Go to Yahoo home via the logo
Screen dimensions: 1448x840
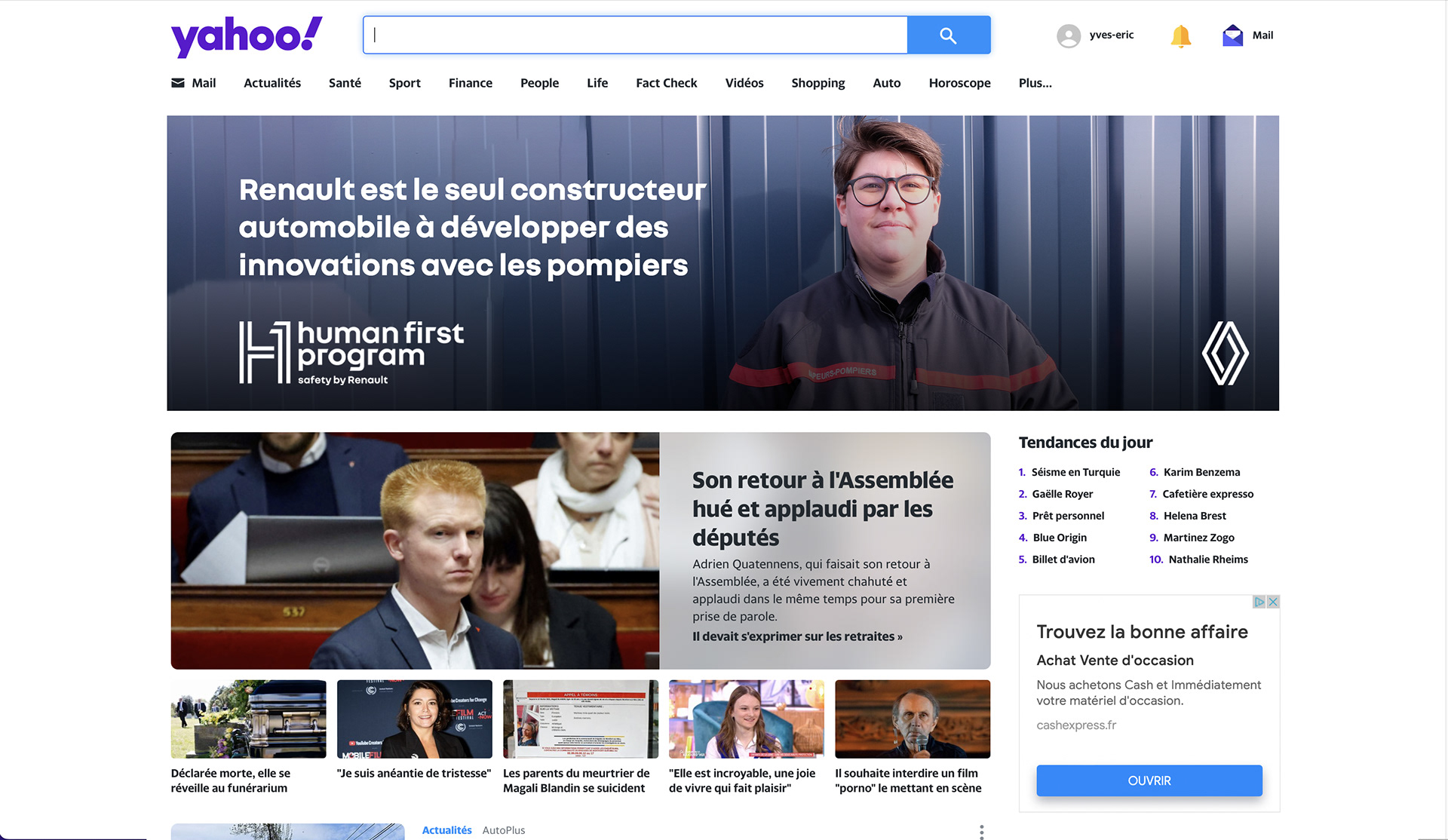click(x=247, y=37)
